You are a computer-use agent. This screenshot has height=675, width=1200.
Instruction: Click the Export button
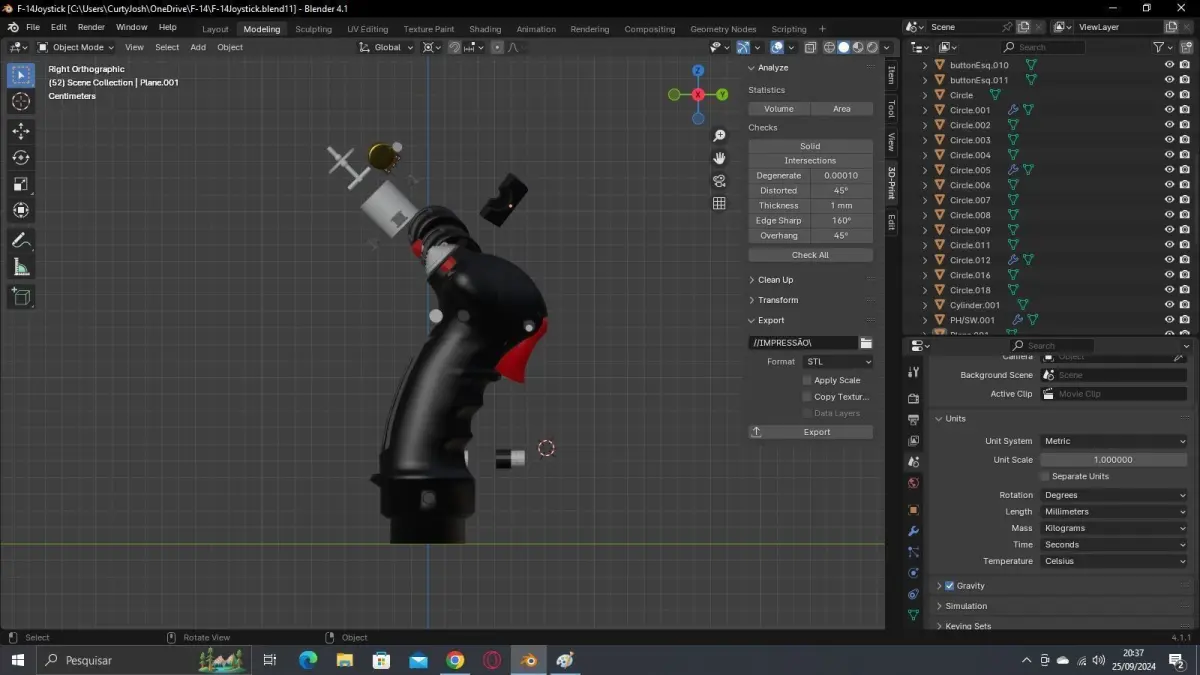pyautogui.click(x=810, y=432)
